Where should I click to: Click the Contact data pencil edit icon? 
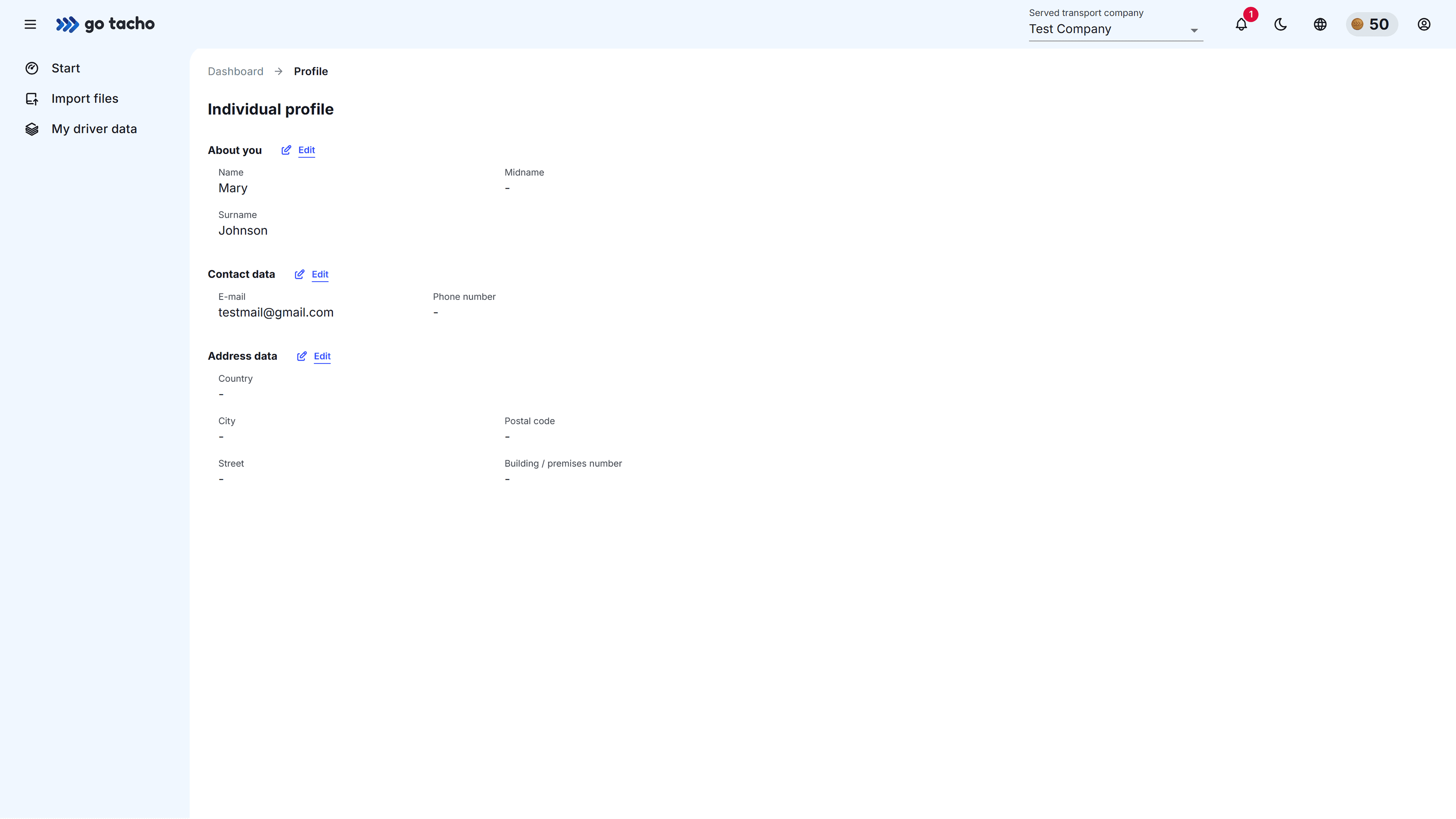click(x=300, y=274)
